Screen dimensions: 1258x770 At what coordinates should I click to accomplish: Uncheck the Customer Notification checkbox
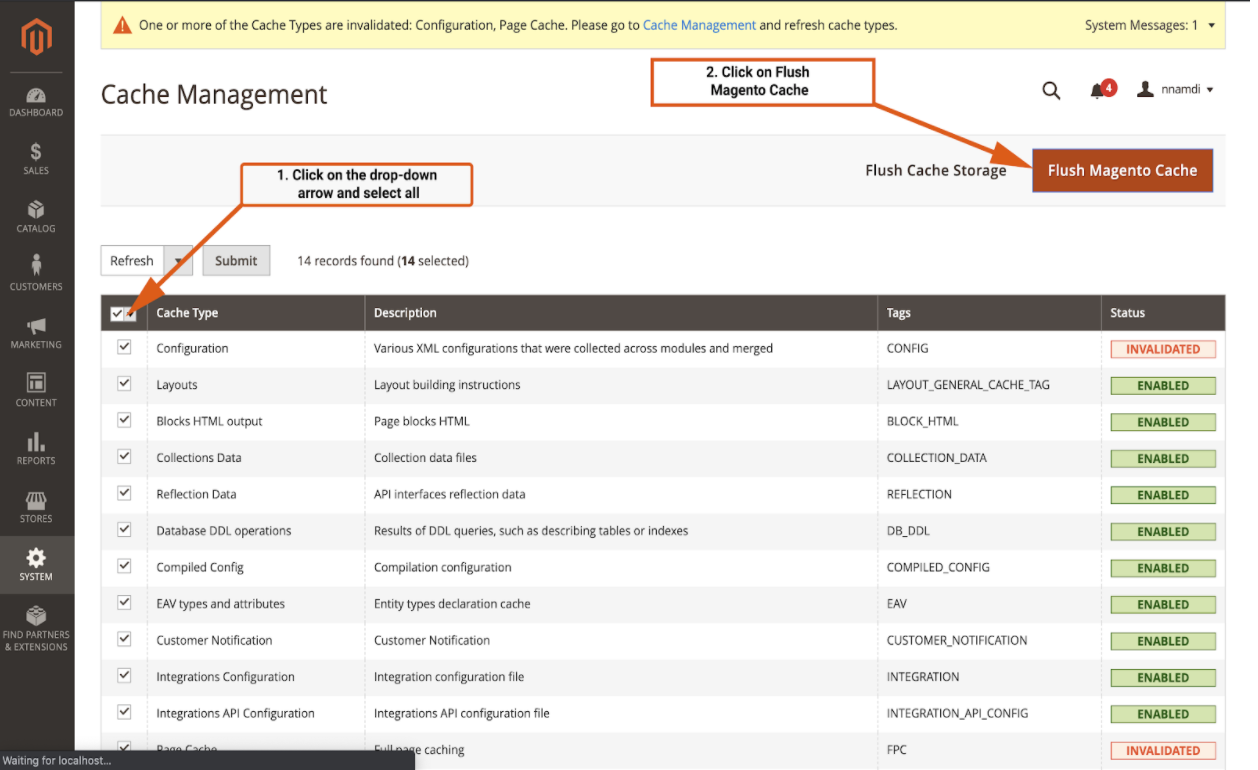click(125, 639)
